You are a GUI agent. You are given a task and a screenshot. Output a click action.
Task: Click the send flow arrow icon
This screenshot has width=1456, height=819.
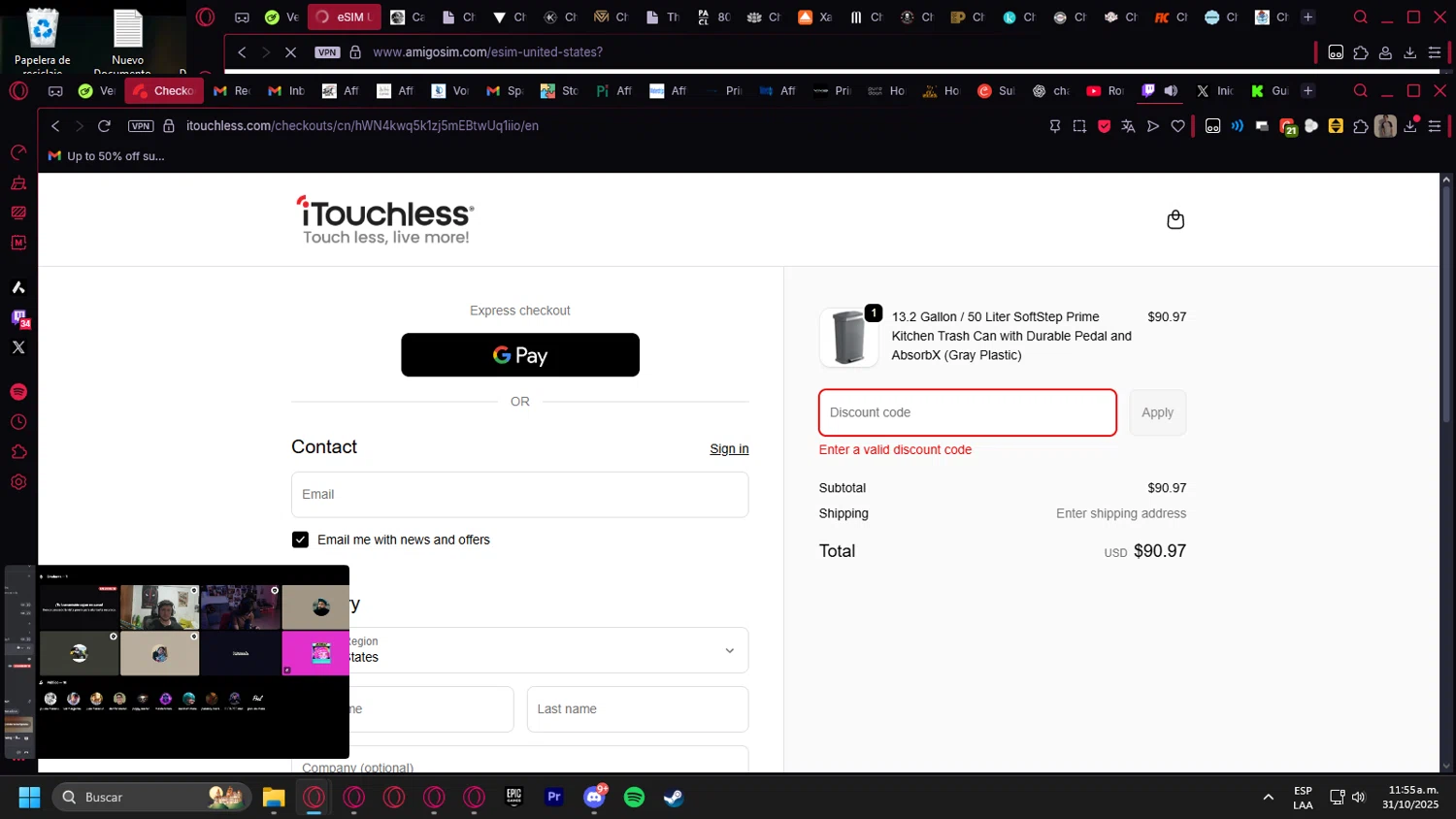pos(1153,126)
